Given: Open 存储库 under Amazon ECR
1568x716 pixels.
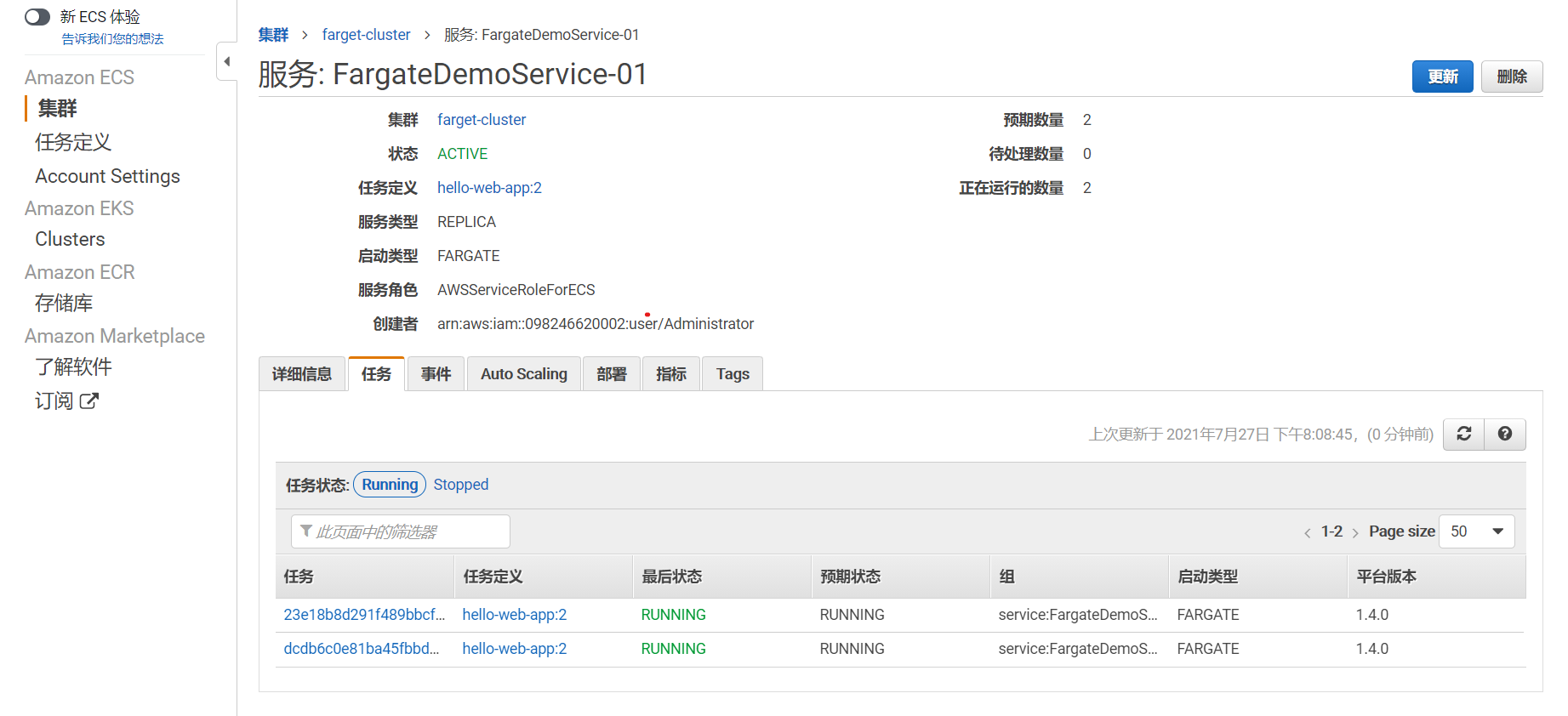Looking at the screenshot, I should click(64, 303).
